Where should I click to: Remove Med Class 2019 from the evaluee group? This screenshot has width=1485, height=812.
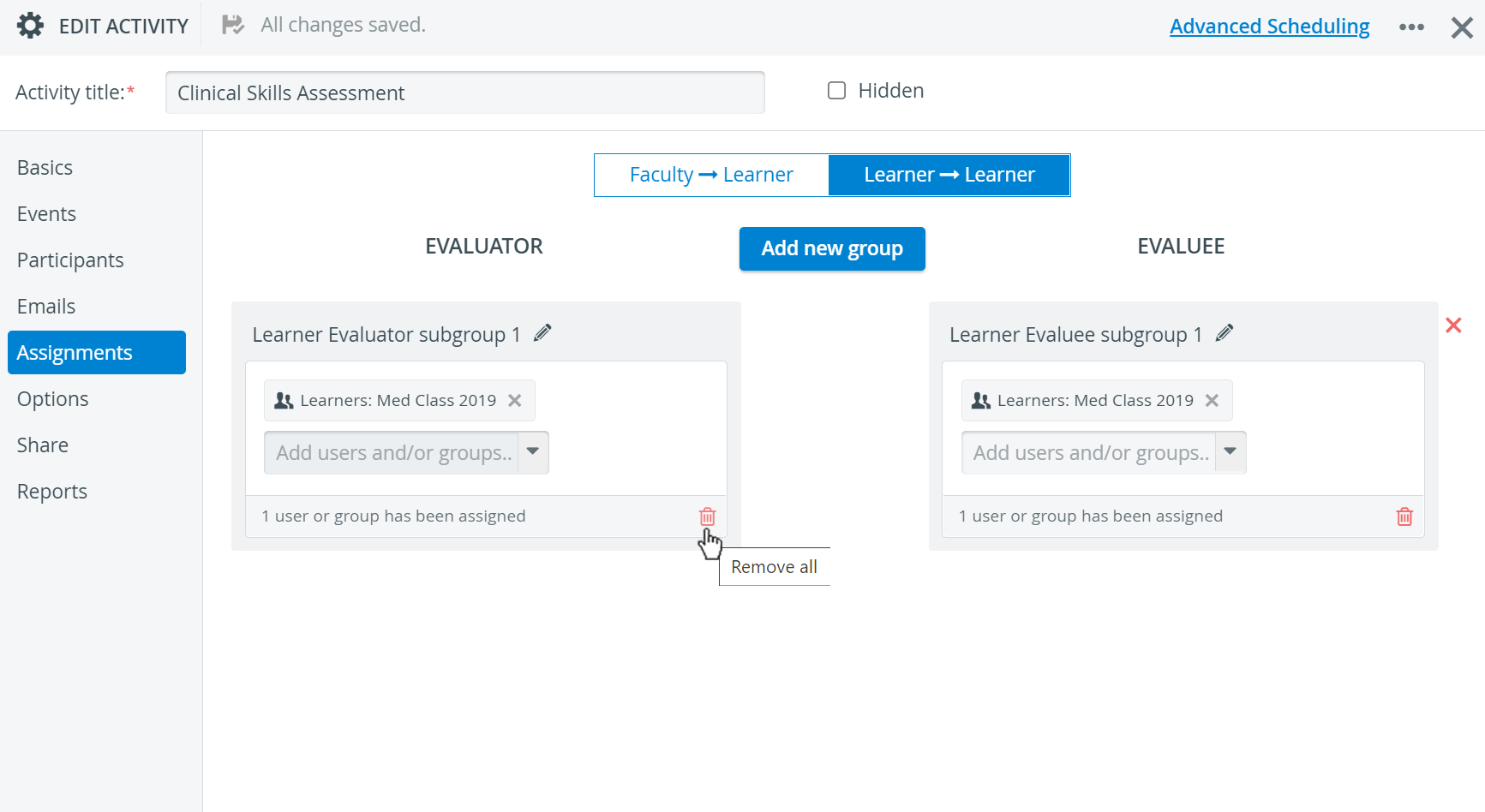[1212, 400]
